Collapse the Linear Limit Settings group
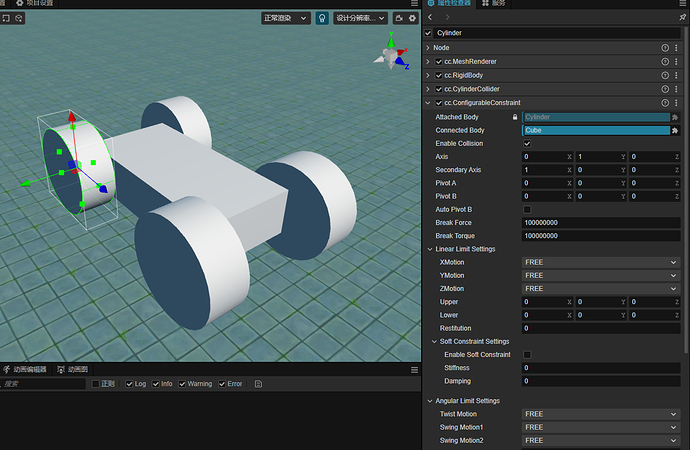690x450 pixels. pos(430,249)
